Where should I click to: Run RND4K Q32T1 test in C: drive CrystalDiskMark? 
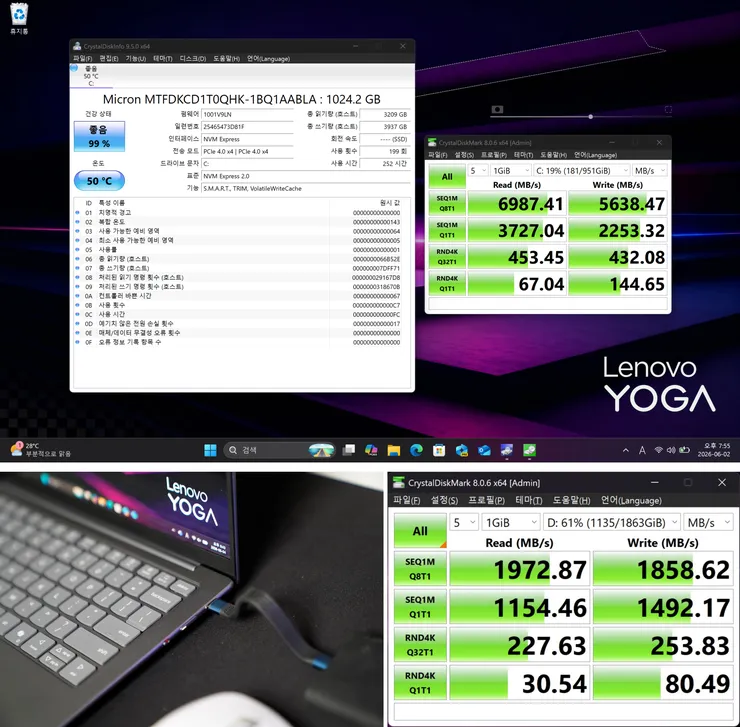point(447,256)
